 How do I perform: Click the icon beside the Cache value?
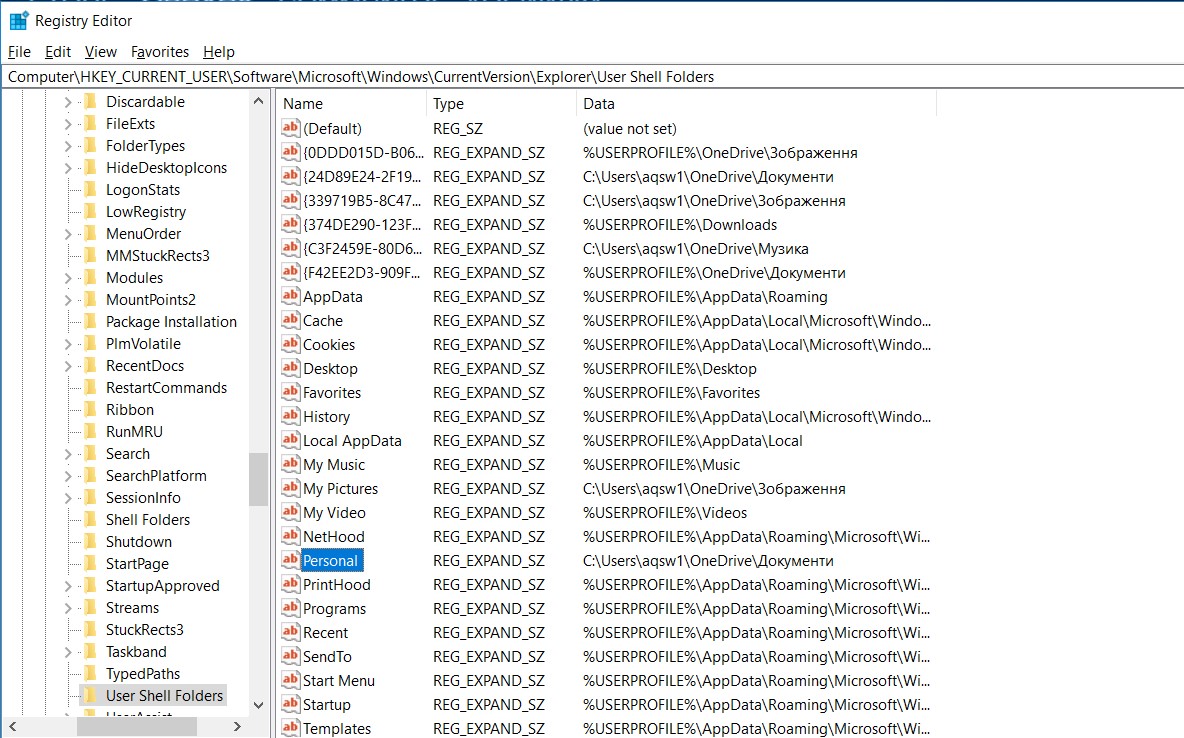click(291, 320)
